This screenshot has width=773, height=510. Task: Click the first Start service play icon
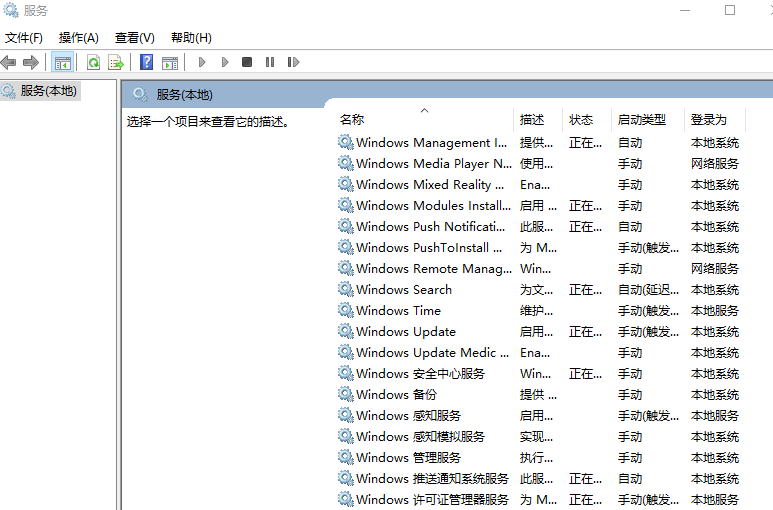point(202,62)
